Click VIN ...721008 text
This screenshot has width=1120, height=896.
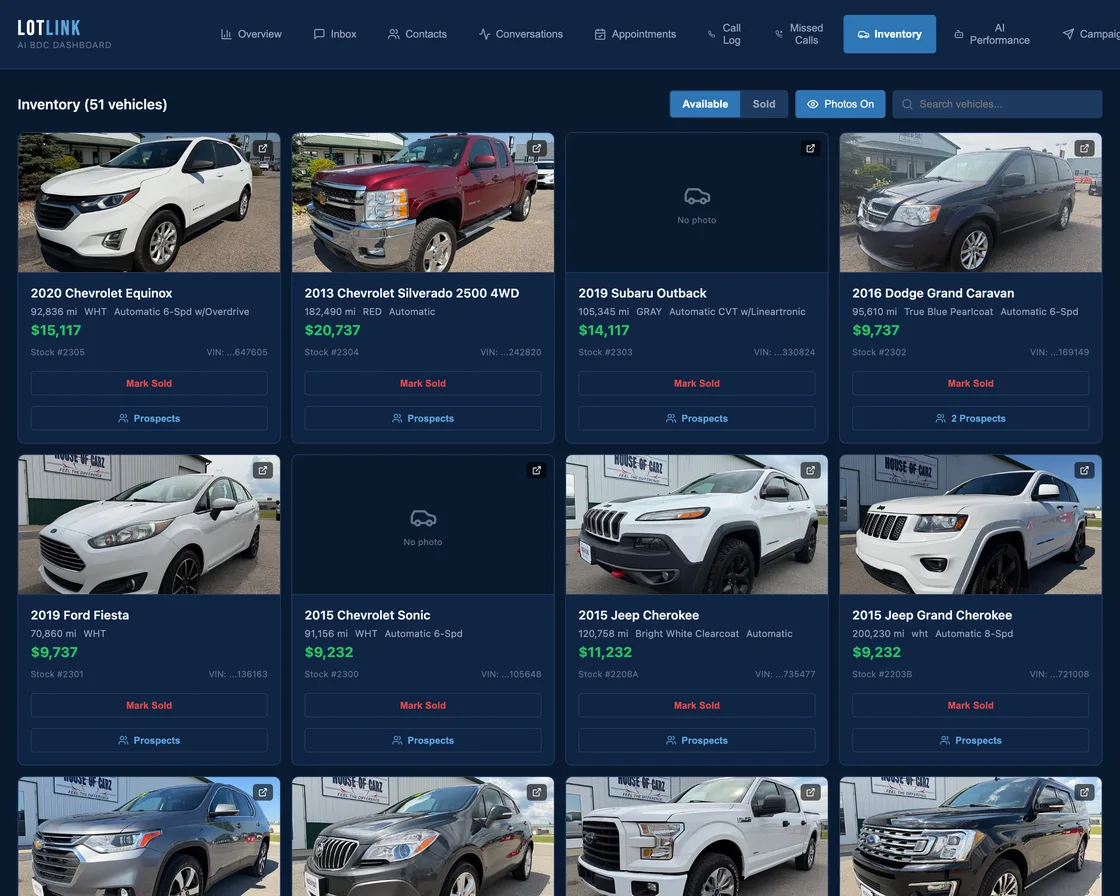1059,674
